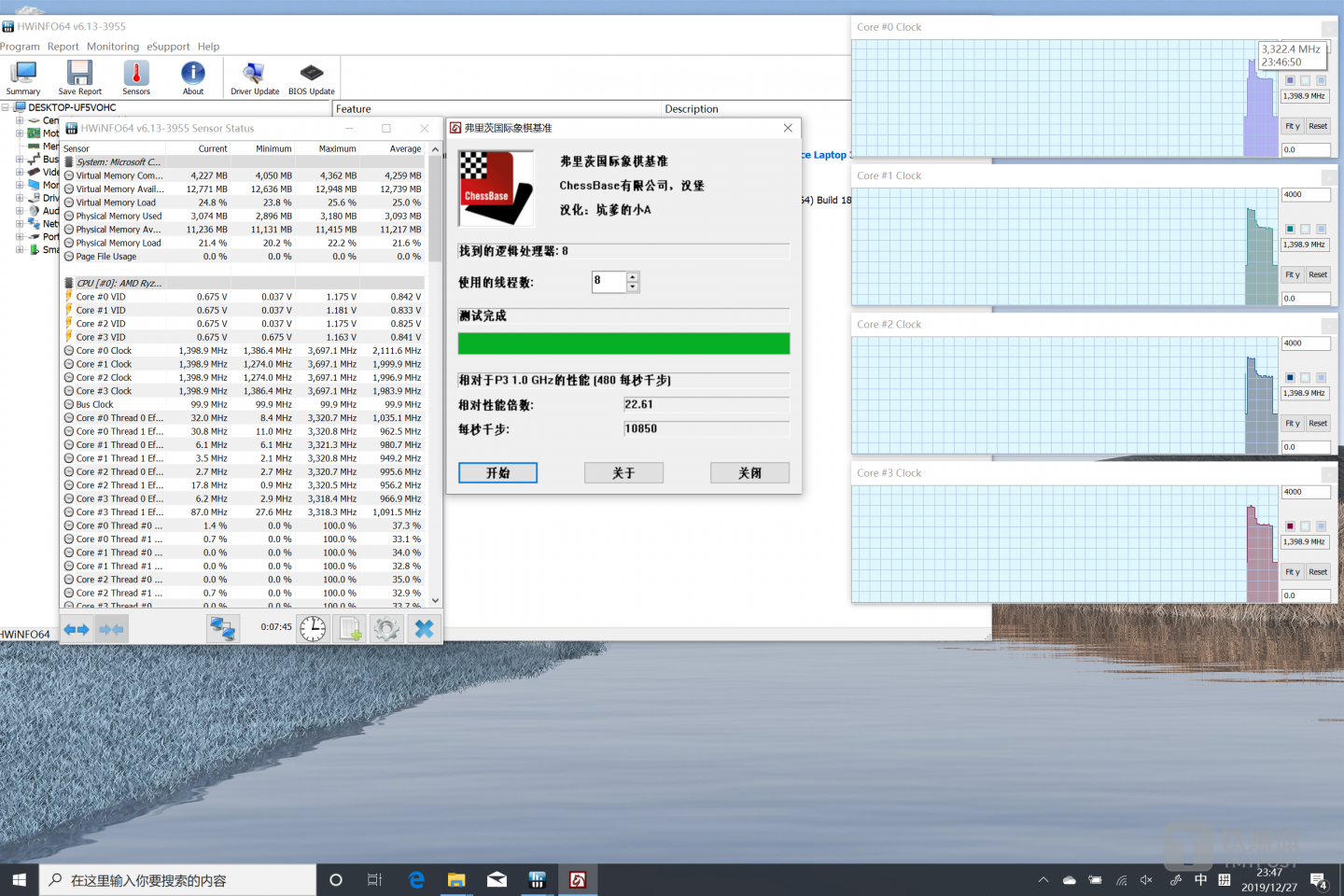Image resolution: width=1344 pixels, height=896 pixels.
Task: Click the network remote monitors icon
Action: (222, 629)
